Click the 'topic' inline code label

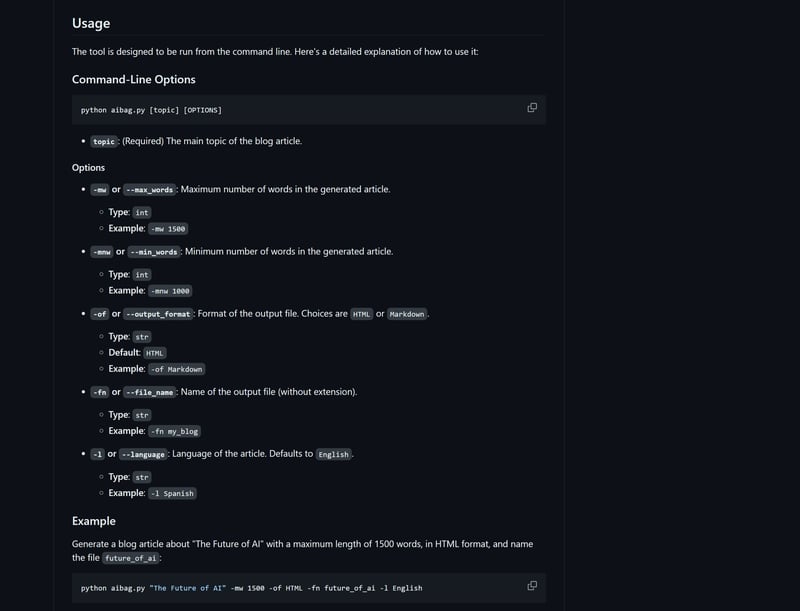pyautogui.click(x=104, y=142)
